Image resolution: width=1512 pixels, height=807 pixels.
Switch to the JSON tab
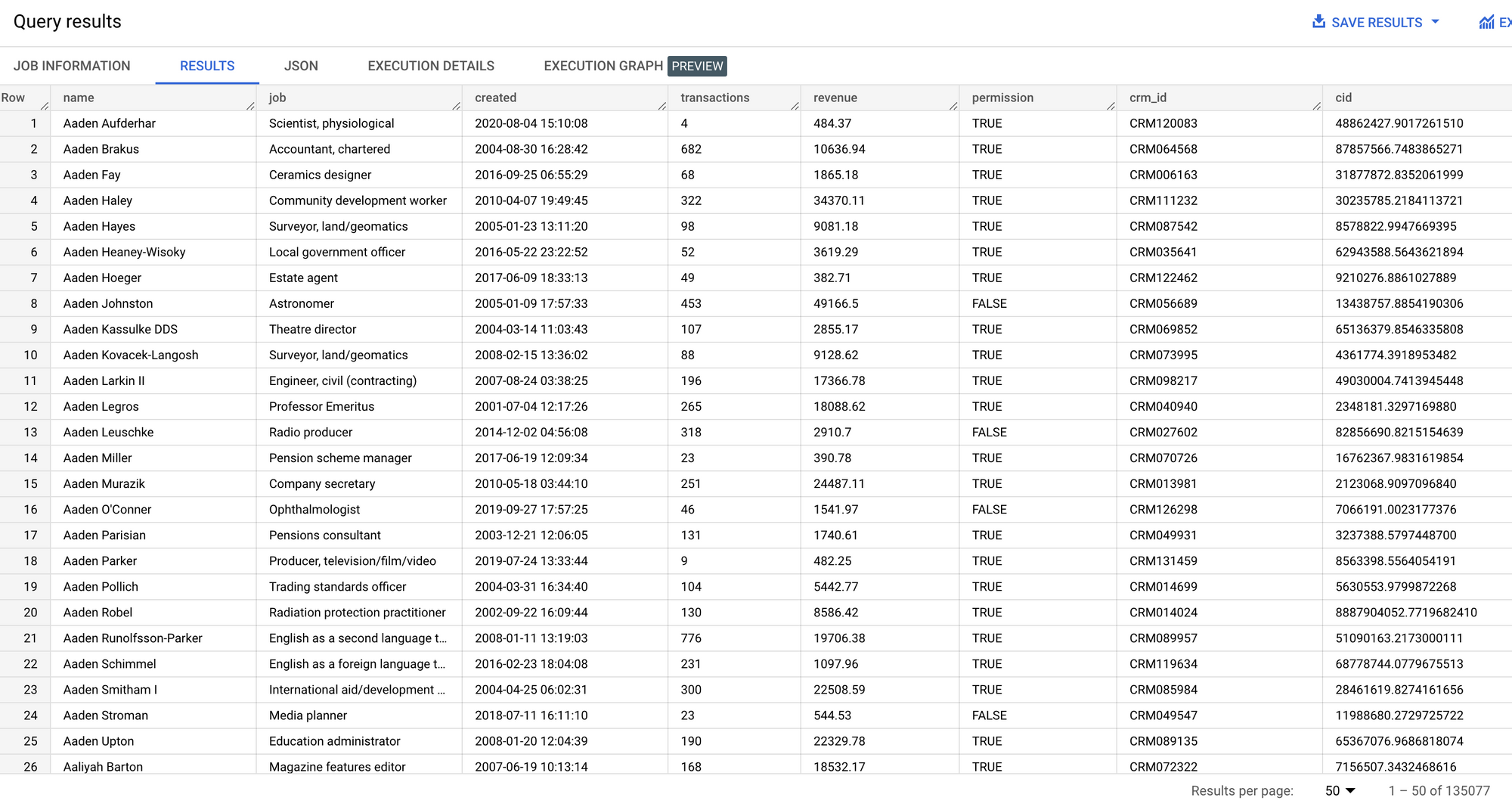point(301,66)
